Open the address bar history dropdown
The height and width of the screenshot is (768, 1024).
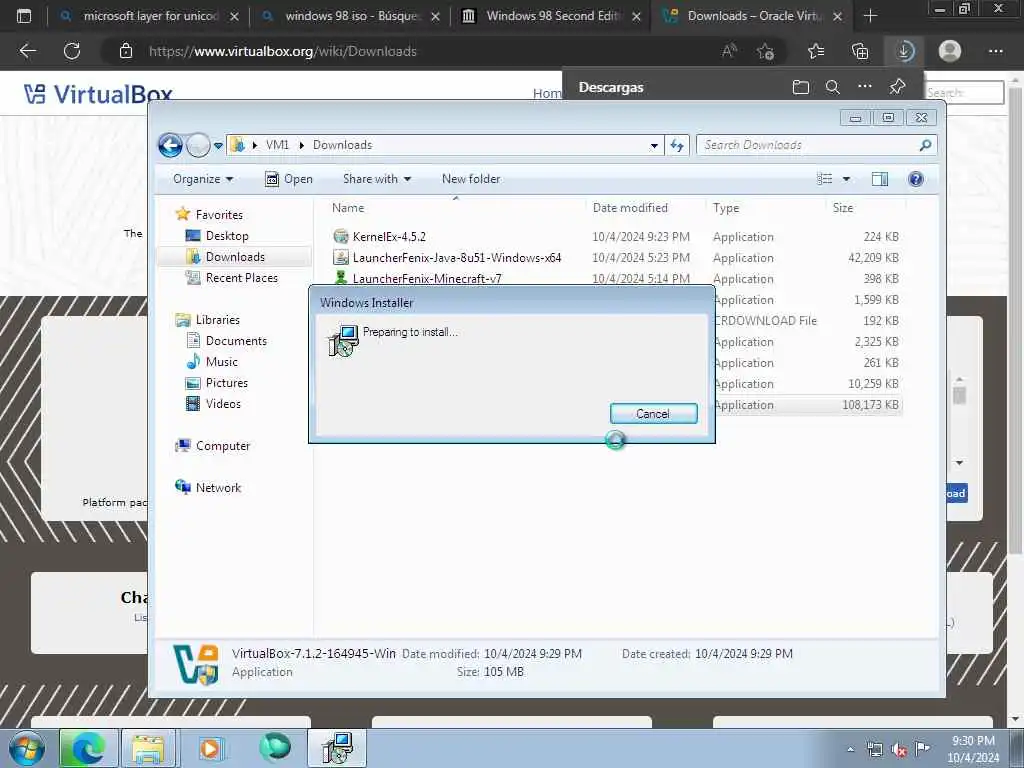654,146
